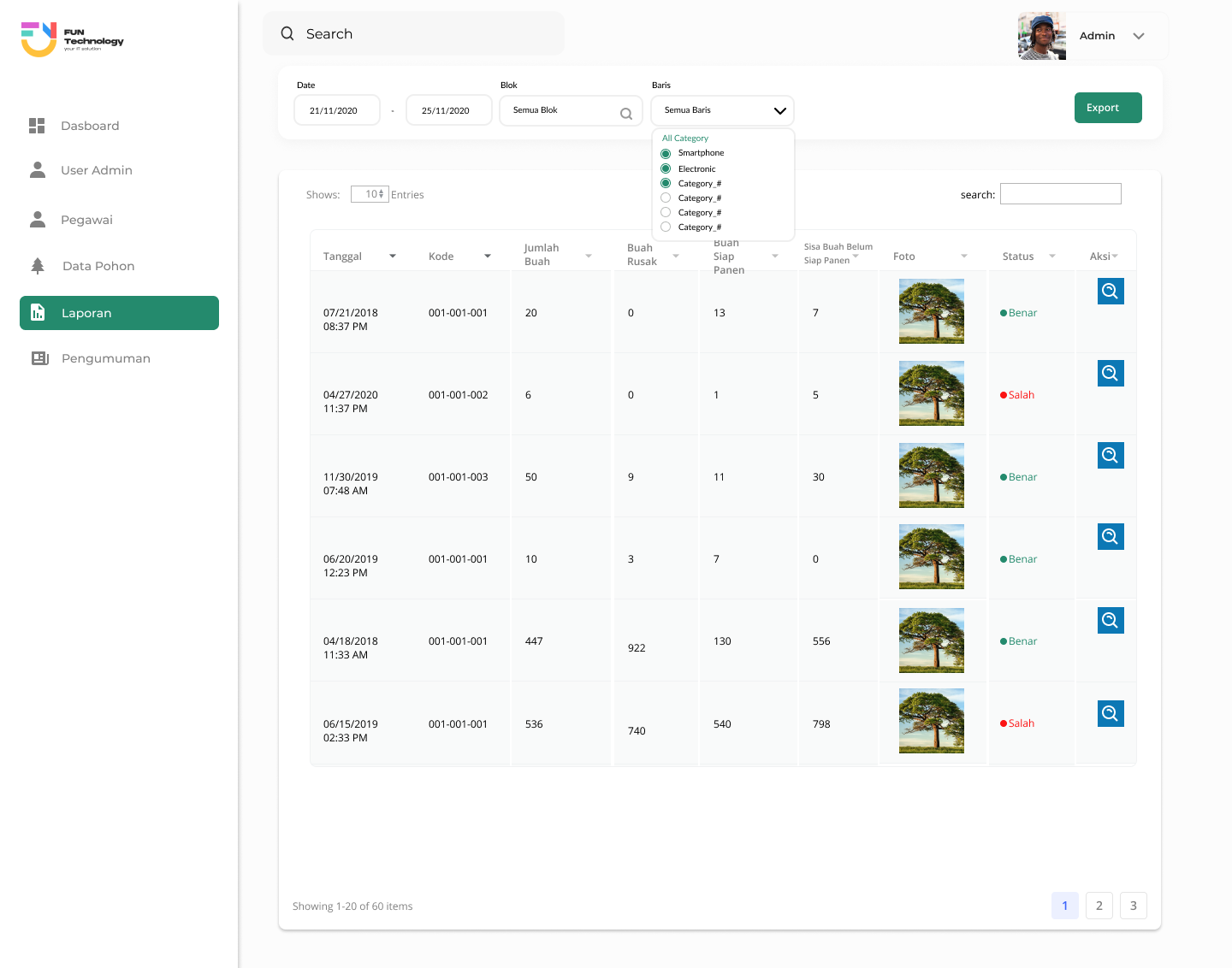Toggle the Electronic category option
This screenshot has height=968, width=1232.
(x=666, y=169)
